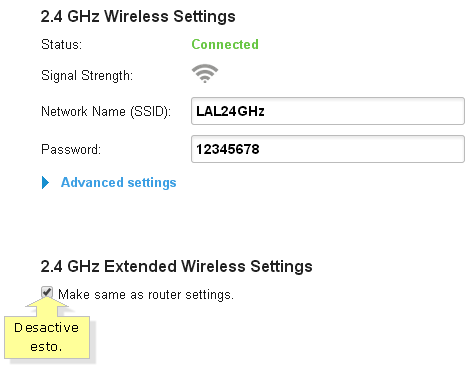
Task: Click the Make same as router settings label
Action: [x=146, y=295]
